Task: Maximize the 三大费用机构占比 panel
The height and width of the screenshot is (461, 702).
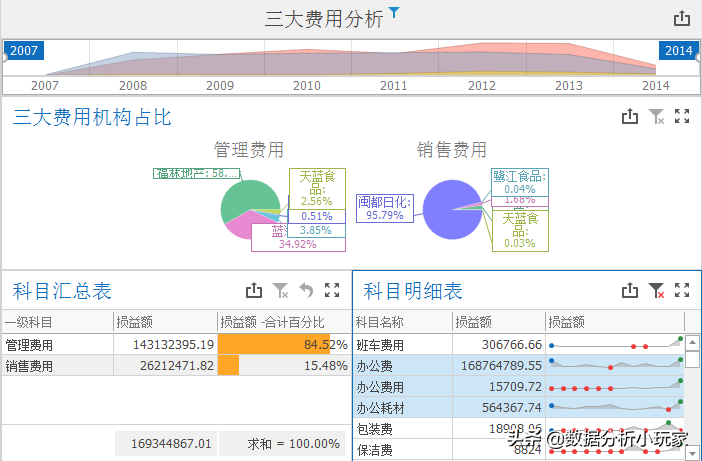Action: point(683,117)
